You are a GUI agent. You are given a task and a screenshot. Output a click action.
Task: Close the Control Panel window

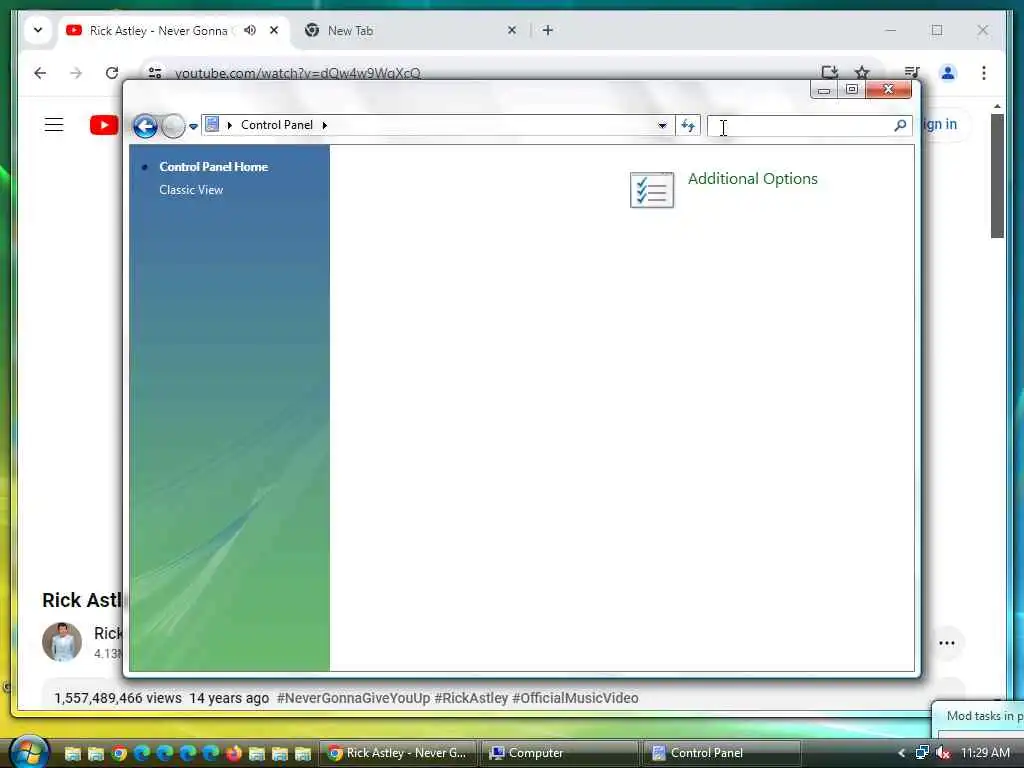click(x=888, y=89)
